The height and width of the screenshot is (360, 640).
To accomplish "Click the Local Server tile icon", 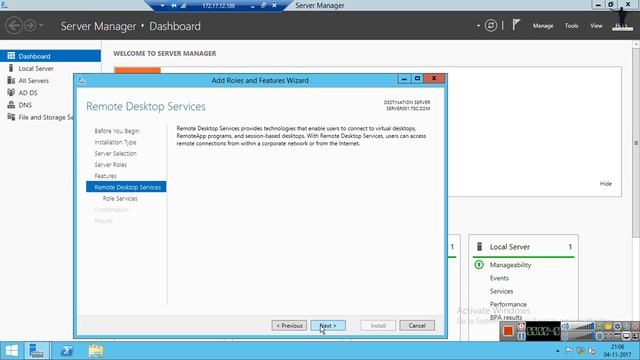I will (480, 247).
